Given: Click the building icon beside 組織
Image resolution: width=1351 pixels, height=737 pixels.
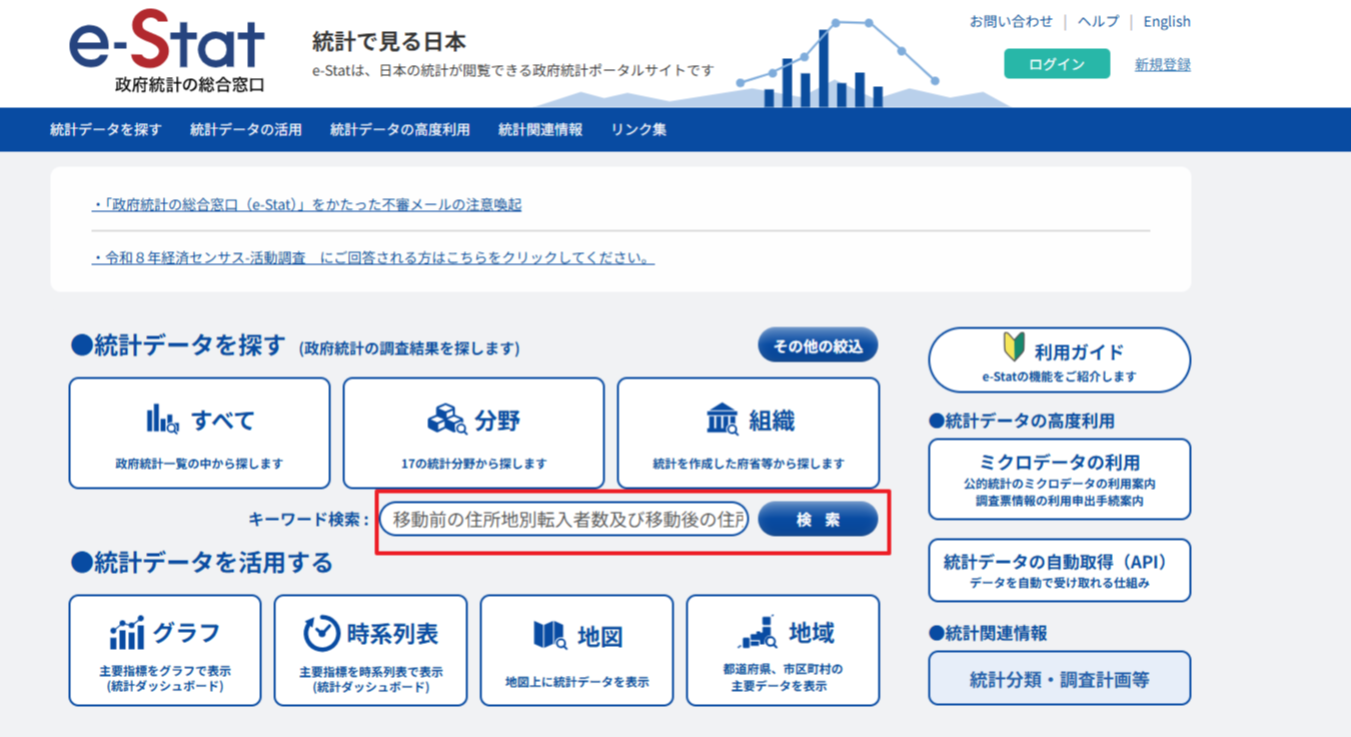Looking at the screenshot, I should (722, 420).
